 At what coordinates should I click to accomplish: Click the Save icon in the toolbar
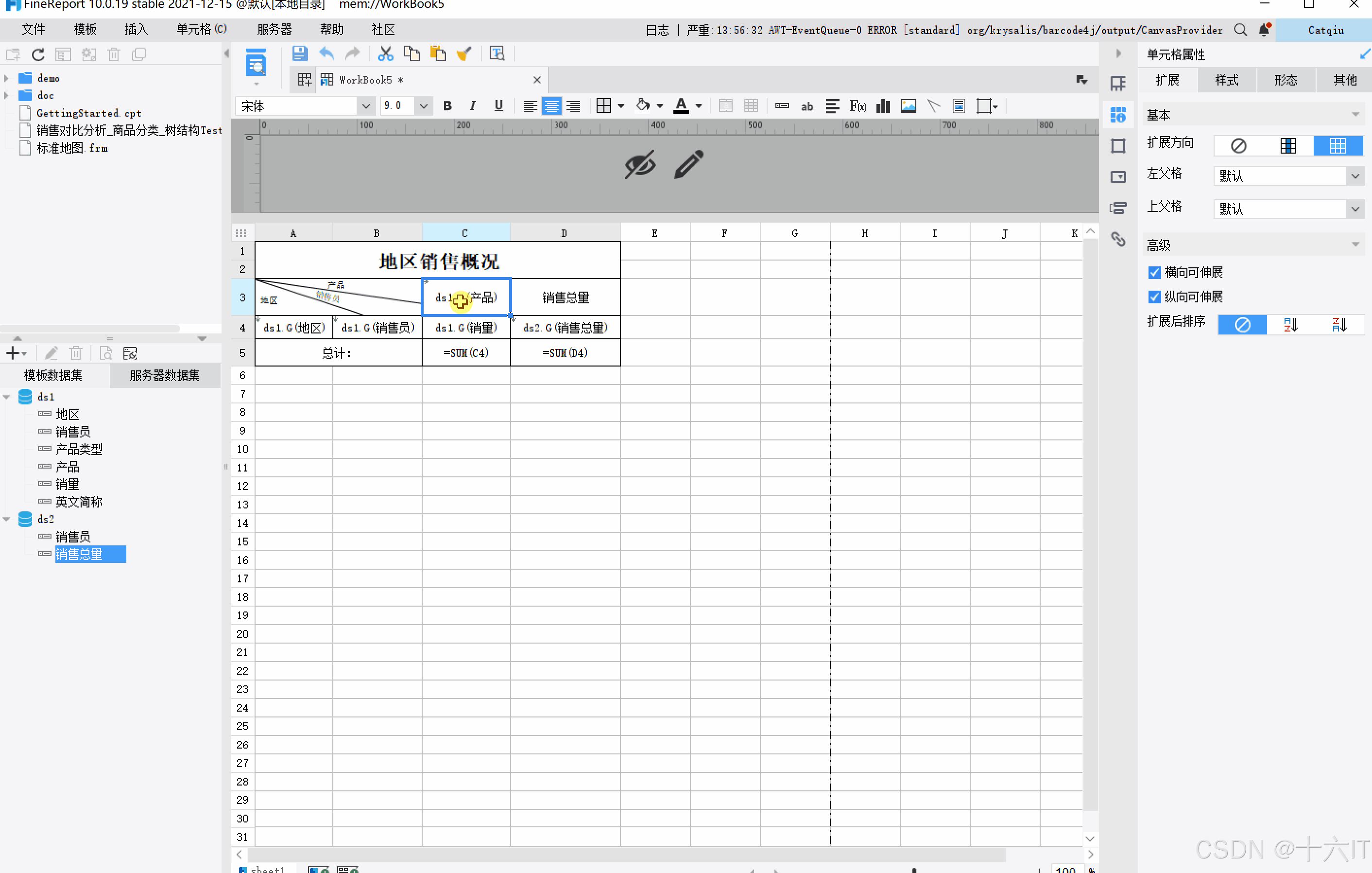(300, 53)
